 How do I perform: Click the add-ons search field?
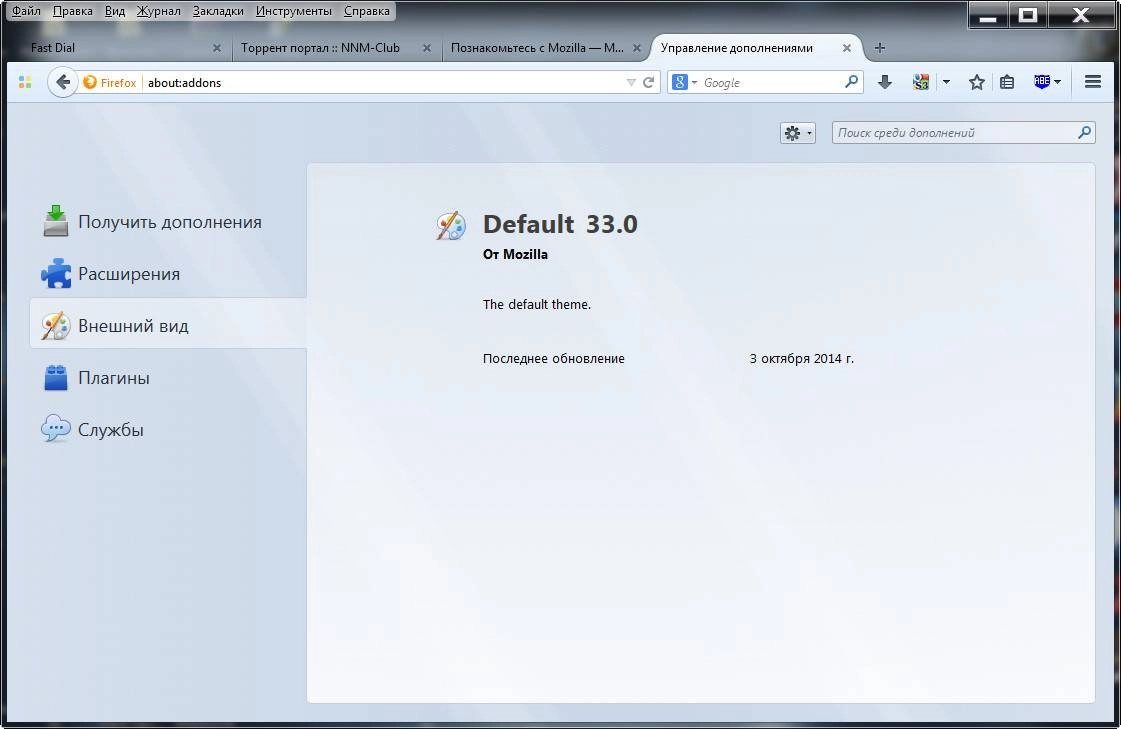tap(964, 133)
